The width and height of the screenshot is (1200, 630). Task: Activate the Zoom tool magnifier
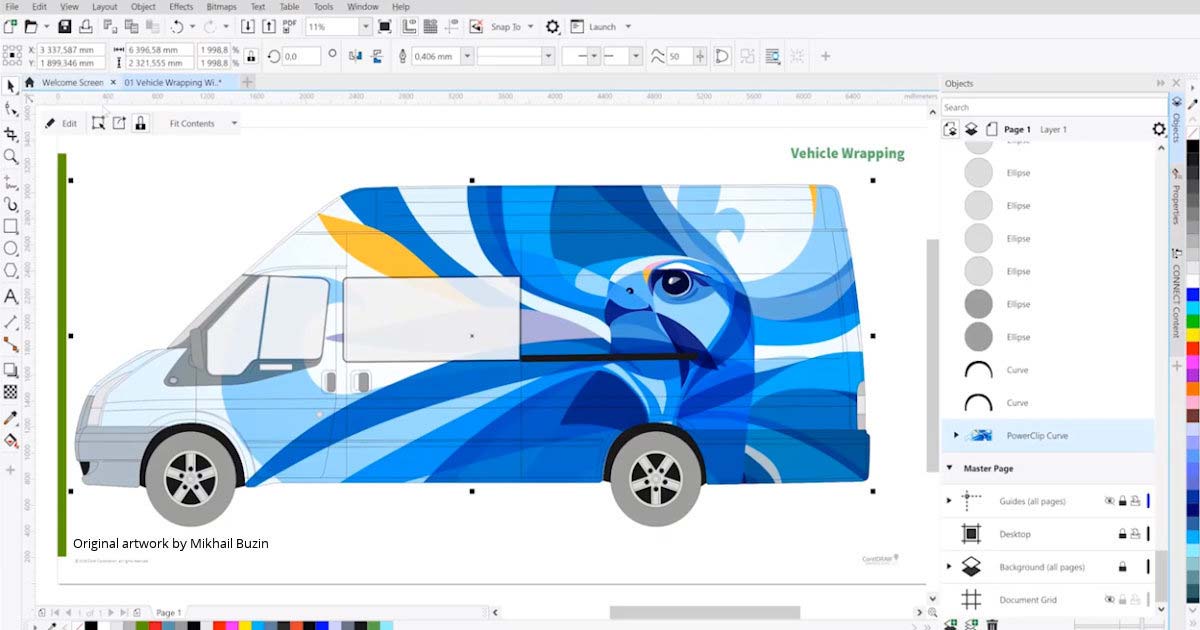11,157
